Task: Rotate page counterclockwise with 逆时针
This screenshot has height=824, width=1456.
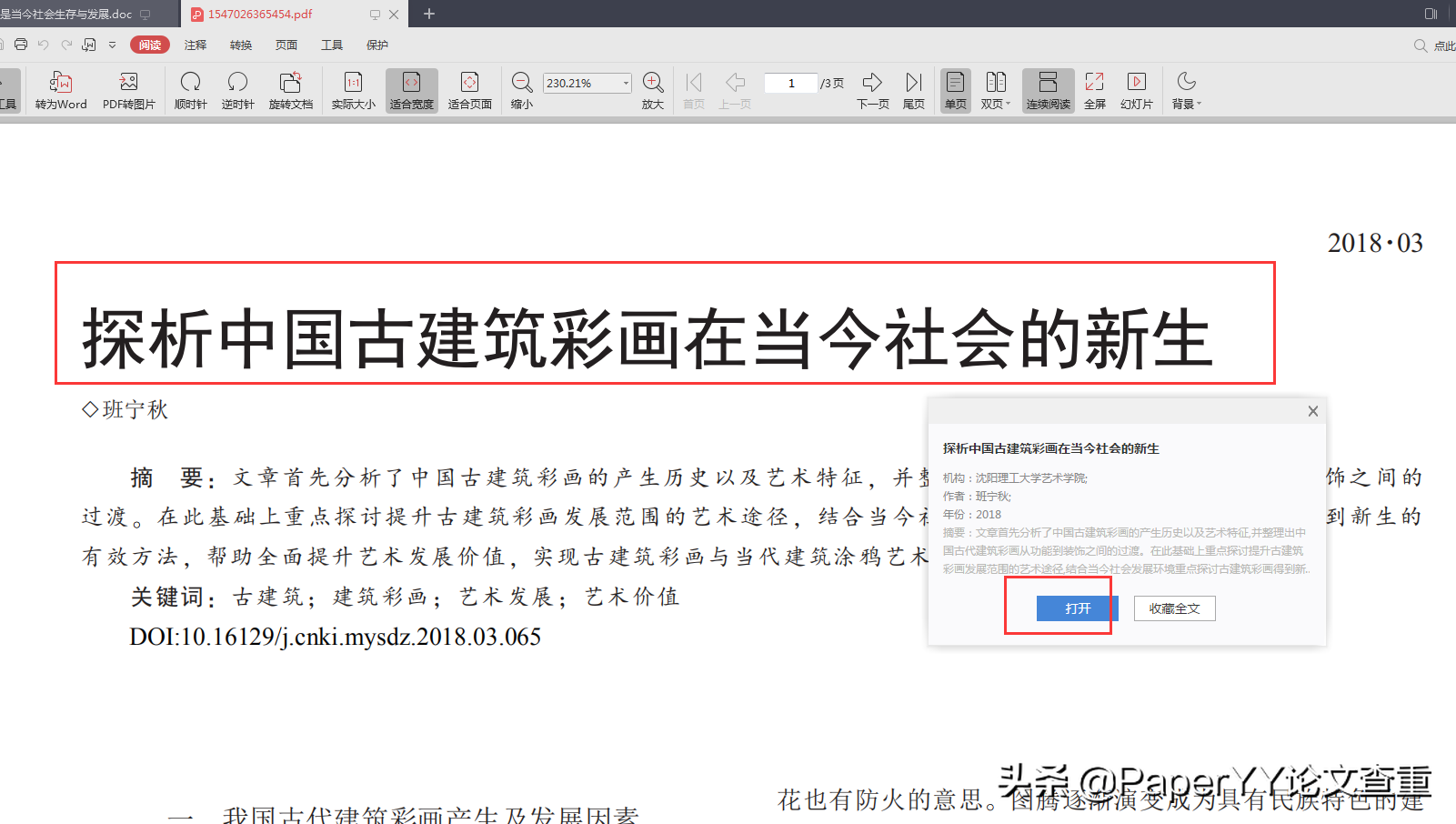Action: pos(238,91)
